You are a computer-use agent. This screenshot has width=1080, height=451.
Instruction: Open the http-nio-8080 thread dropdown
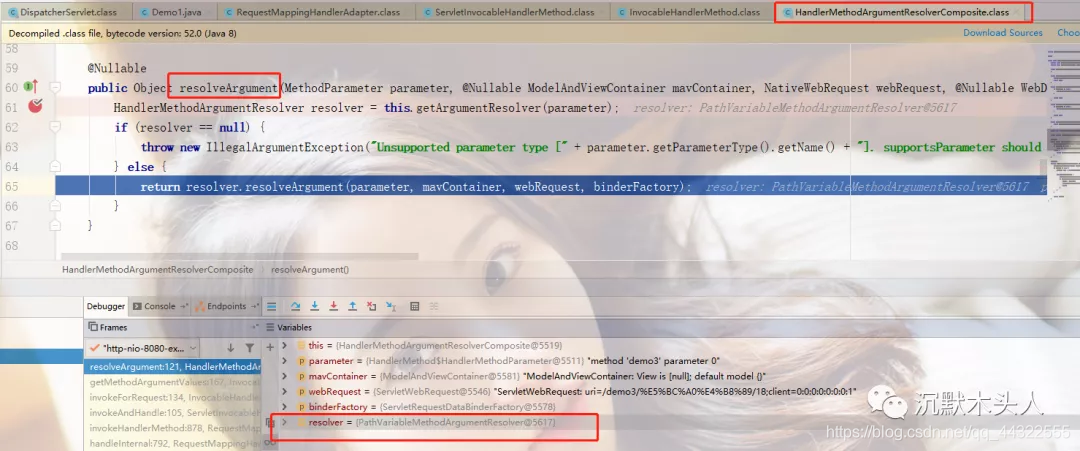pos(143,348)
